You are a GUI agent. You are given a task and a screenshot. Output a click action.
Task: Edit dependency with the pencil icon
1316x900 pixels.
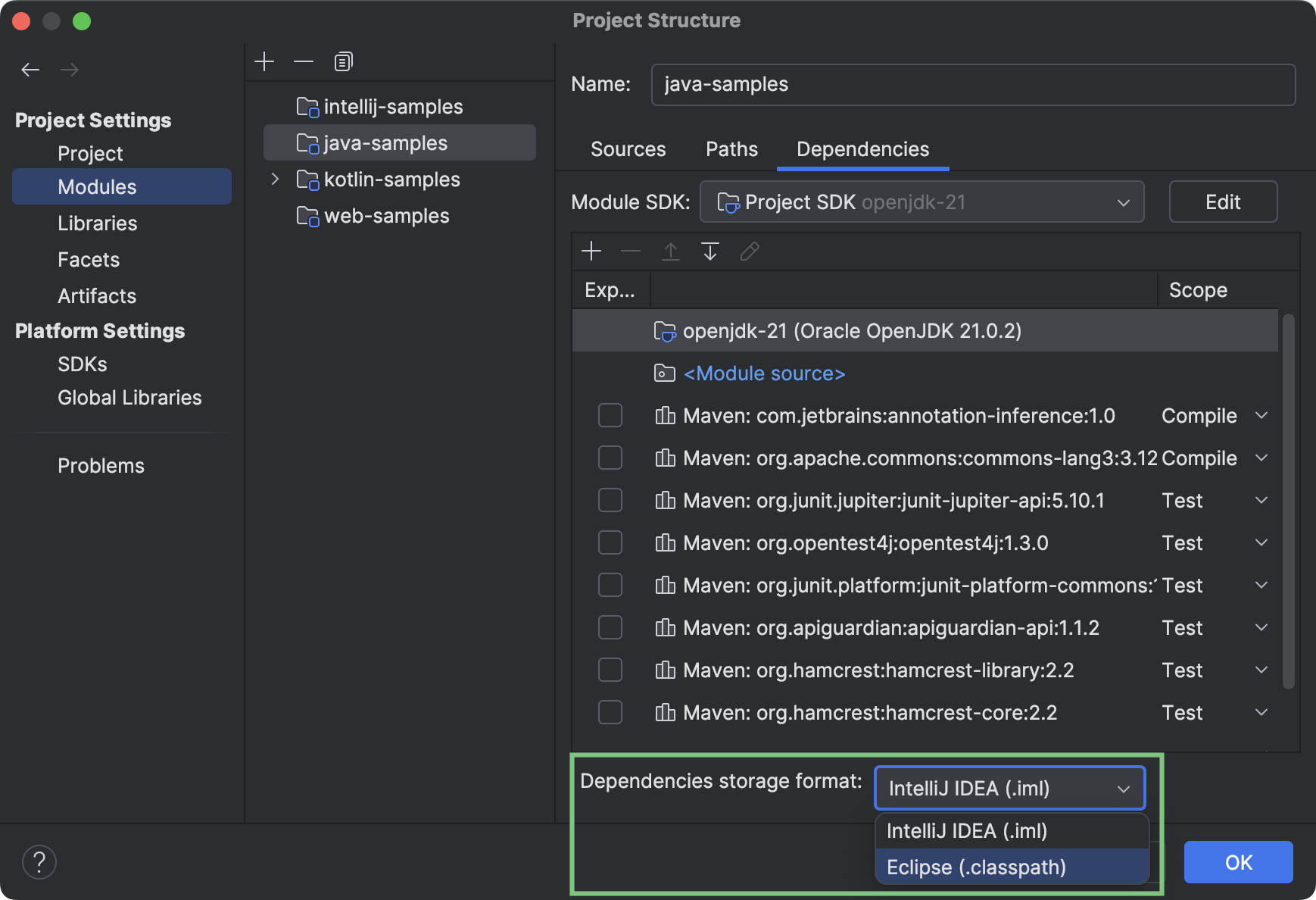click(x=750, y=251)
